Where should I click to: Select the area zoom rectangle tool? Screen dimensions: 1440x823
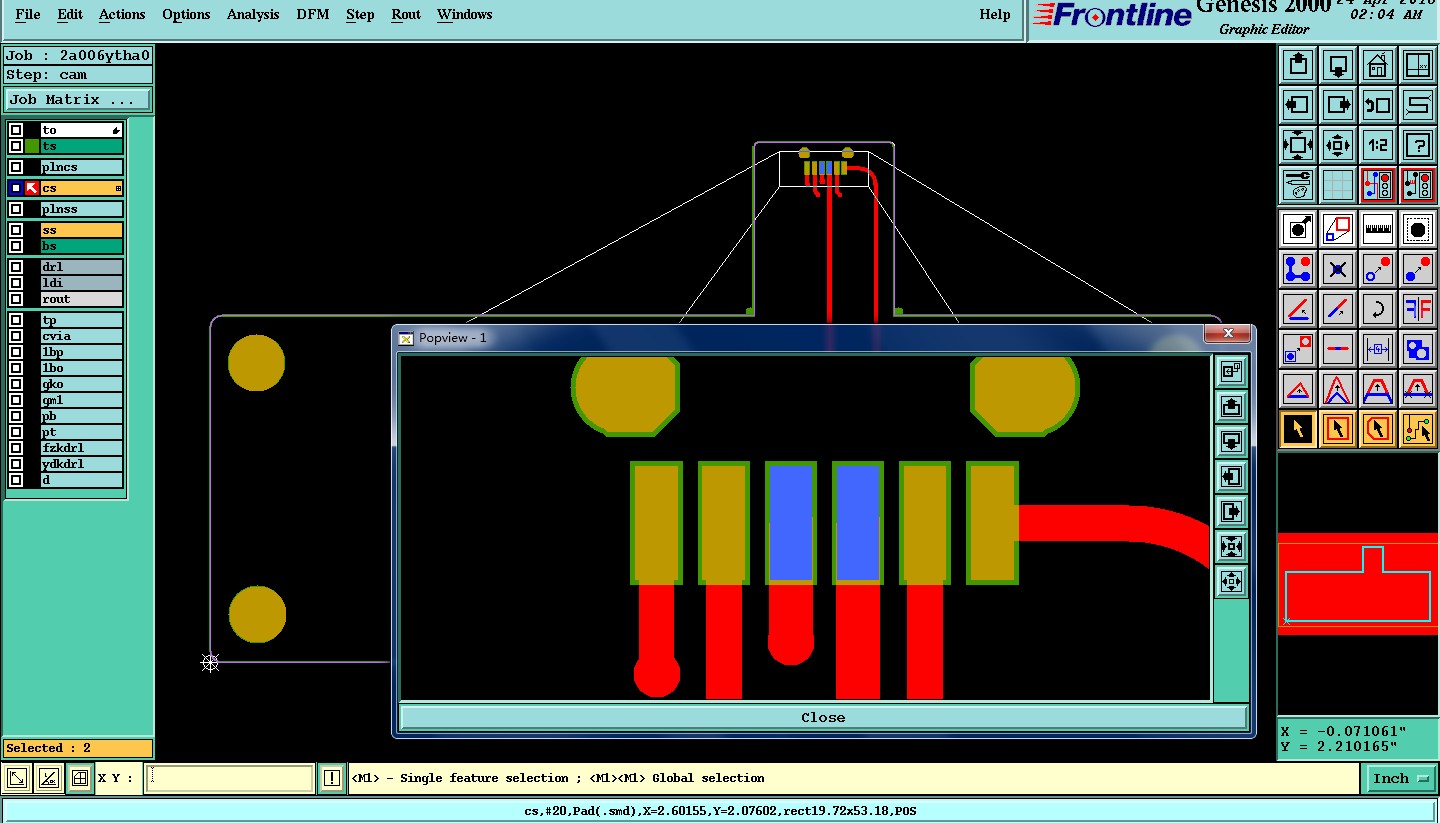(1338, 229)
